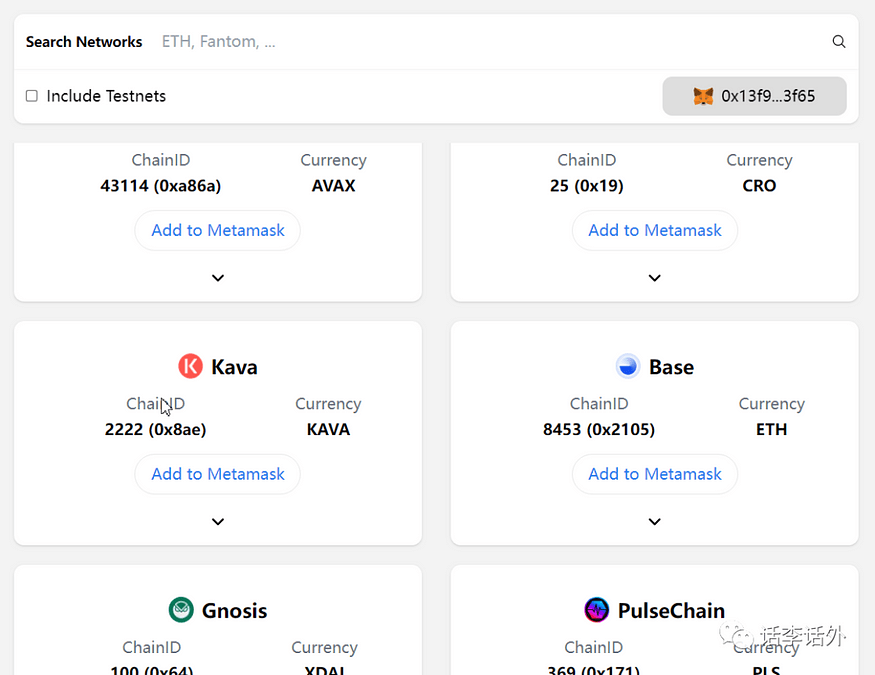
Task: Expand the Base network details
Action: click(655, 522)
